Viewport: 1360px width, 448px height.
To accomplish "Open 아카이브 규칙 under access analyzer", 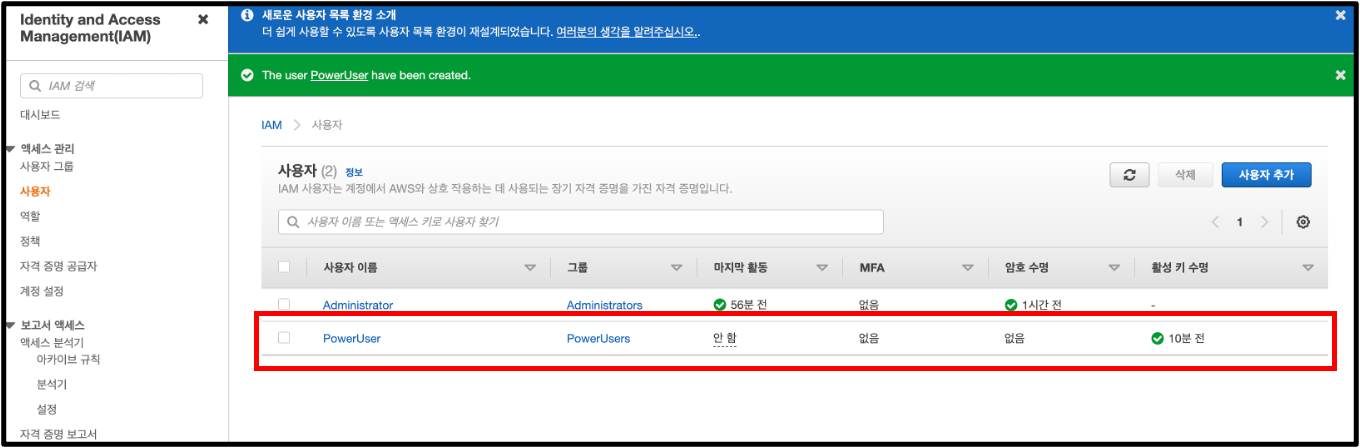I will click(68, 359).
